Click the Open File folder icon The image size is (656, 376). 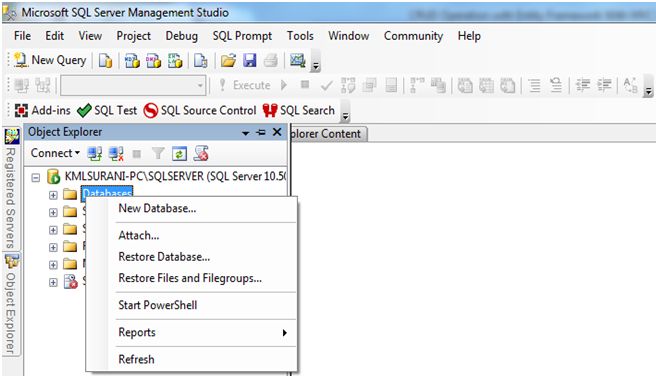228,61
